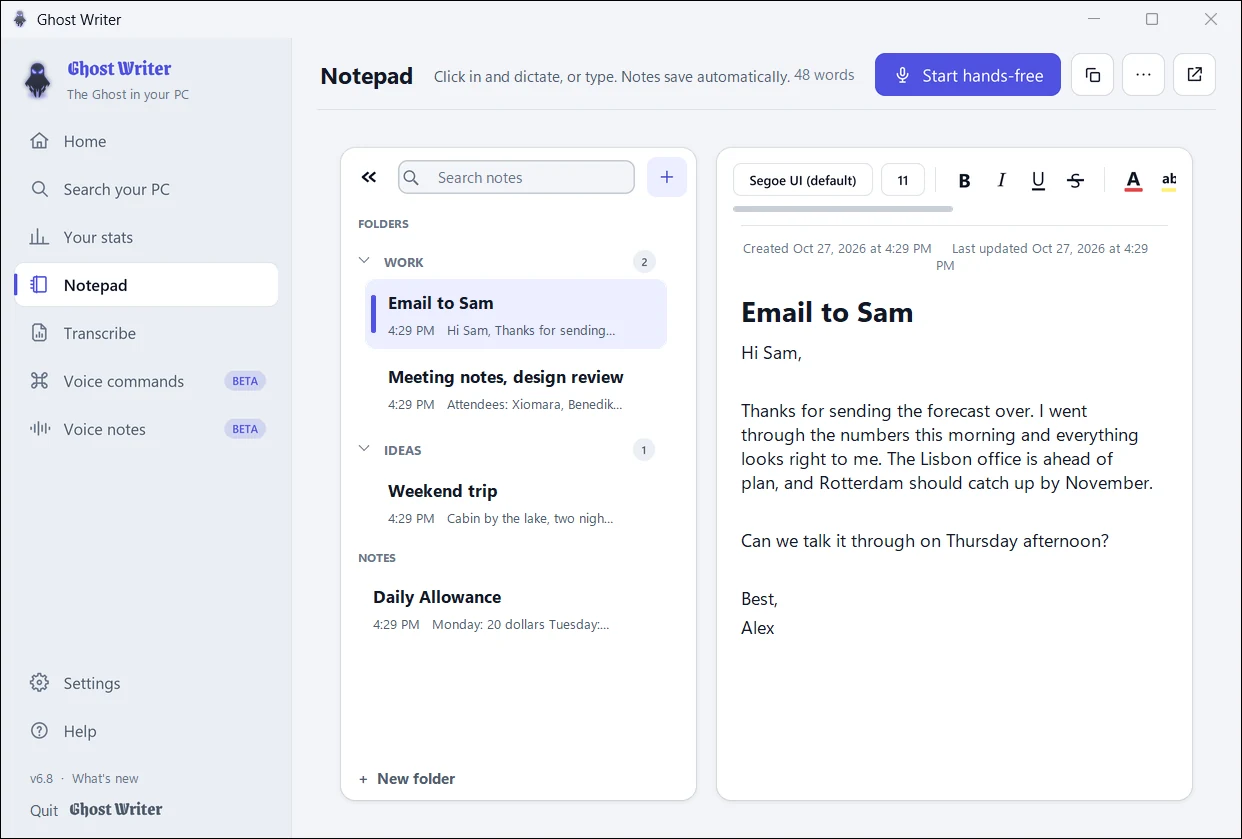Quit Ghost Writer
The height and width of the screenshot is (839, 1242).
(96, 810)
